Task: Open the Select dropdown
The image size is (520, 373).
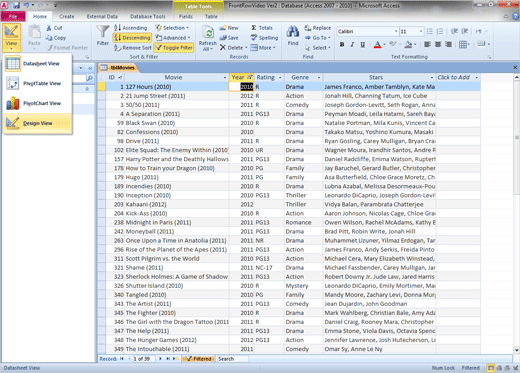Action: pyautogui.click(x=318, y=48)
